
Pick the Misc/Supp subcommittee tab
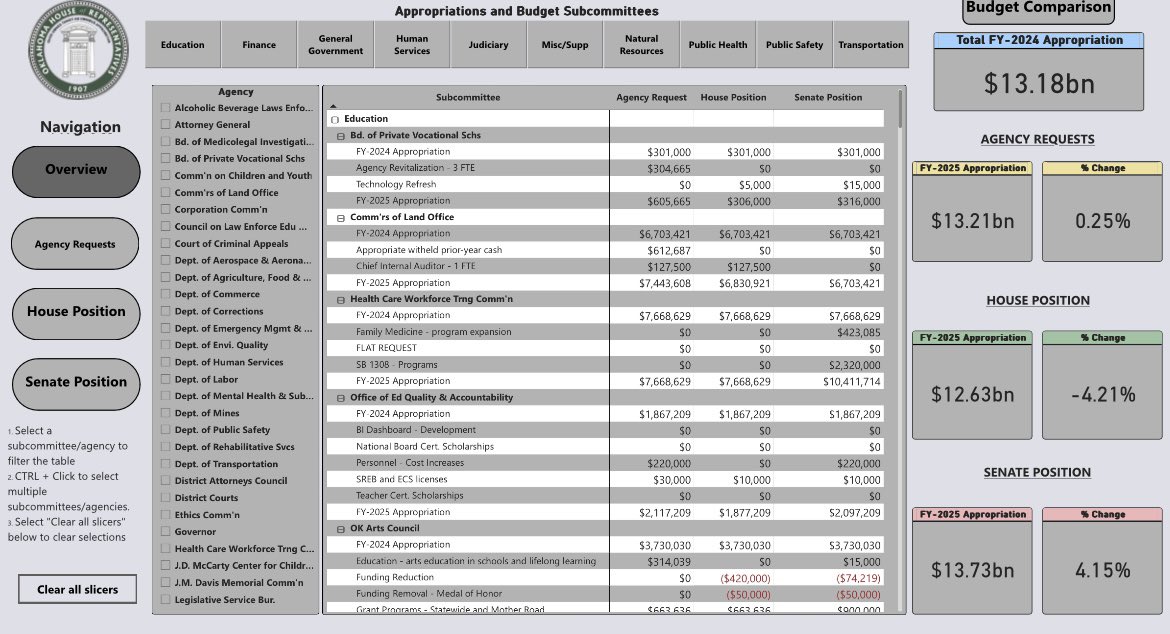(565, 45)
